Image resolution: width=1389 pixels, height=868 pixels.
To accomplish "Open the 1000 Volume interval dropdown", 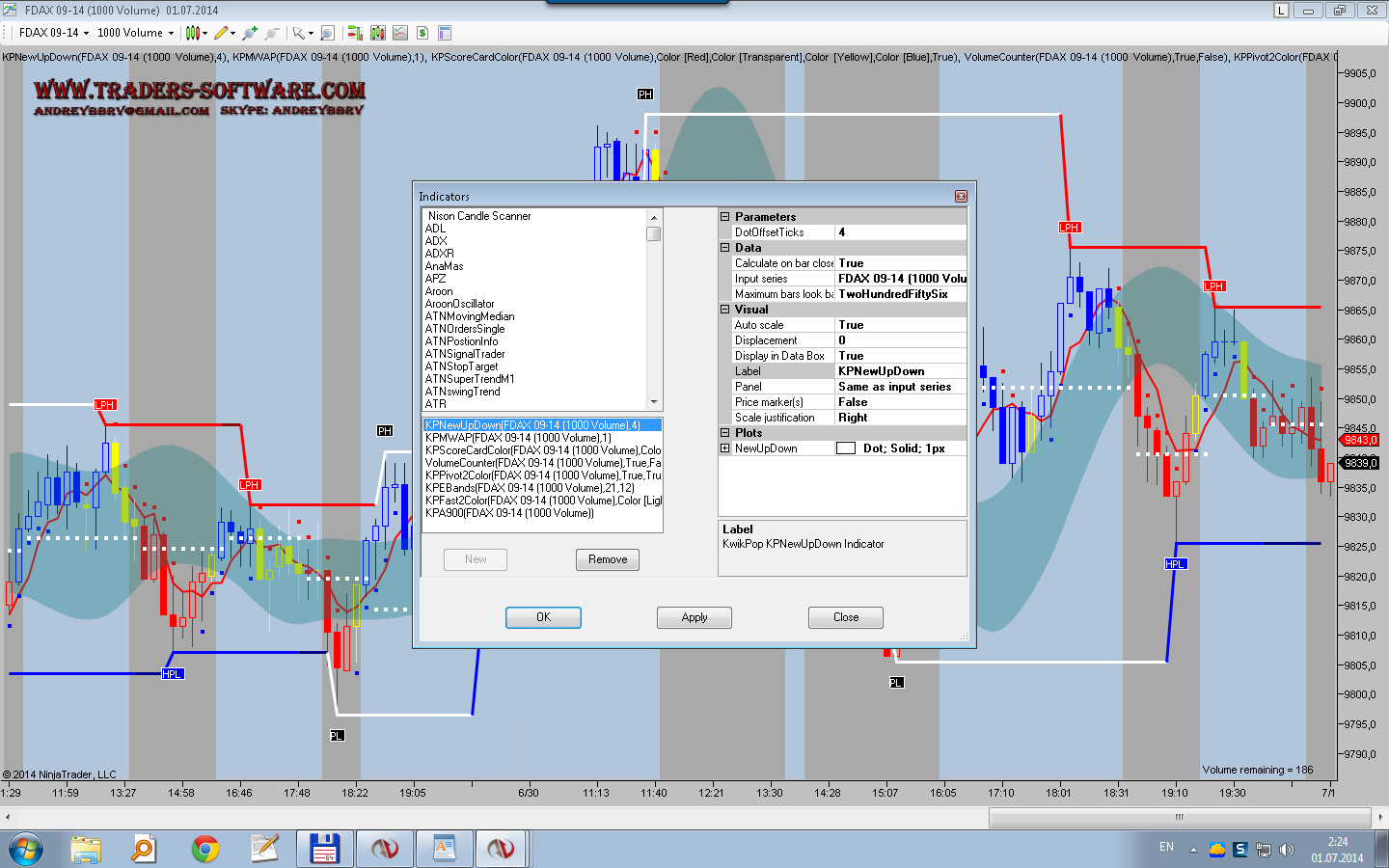I will [x=135, y=33].
